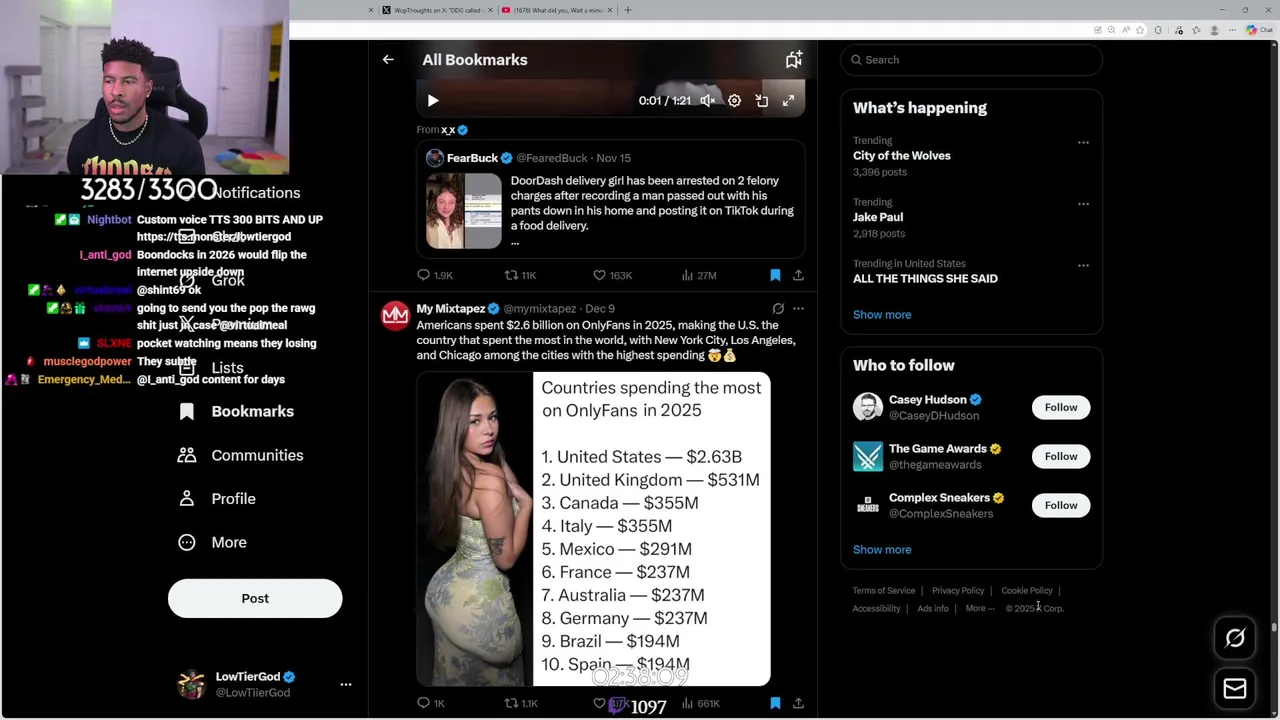Screen dimensions: 1280x720
Task: Click into the X Search field
Action: point(971,60)
